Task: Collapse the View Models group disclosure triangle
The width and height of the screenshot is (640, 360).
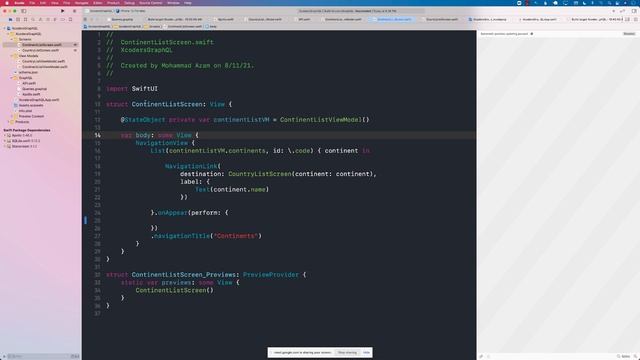Action: (12, 56)
